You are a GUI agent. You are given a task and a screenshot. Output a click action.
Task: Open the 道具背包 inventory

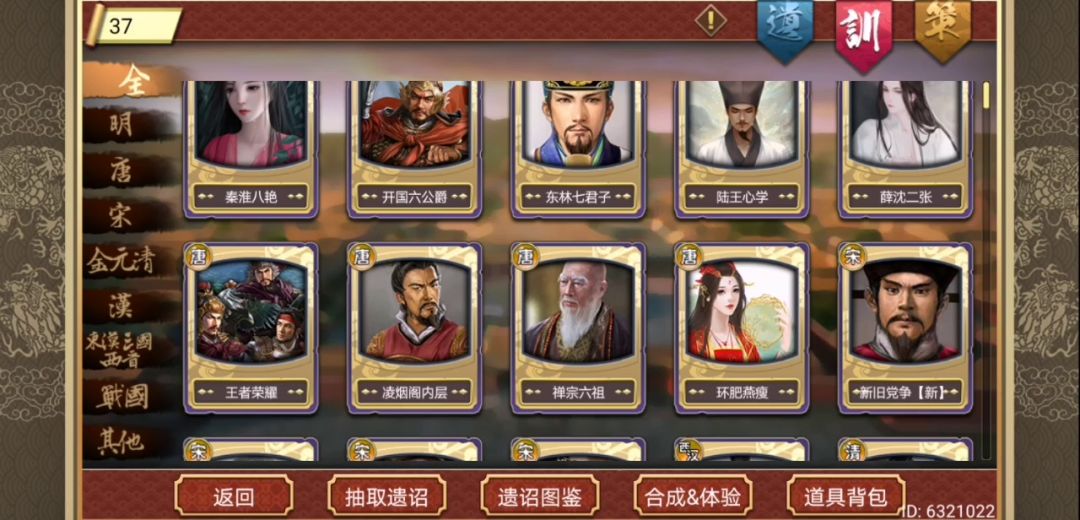point(846,495)
